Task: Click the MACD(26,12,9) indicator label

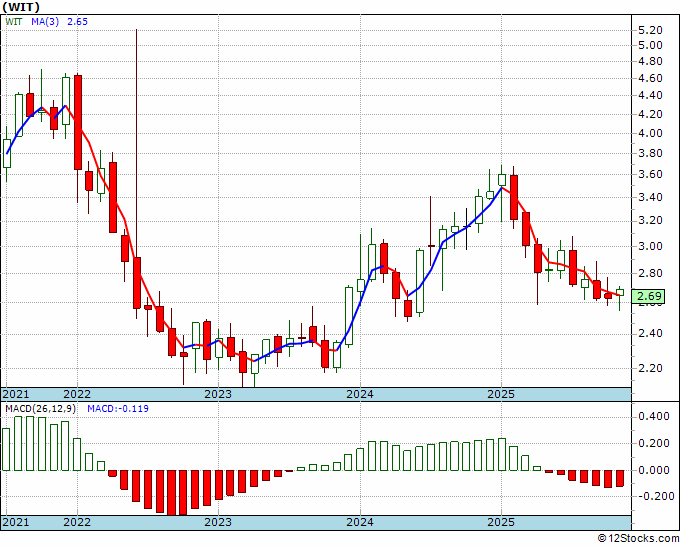Action: 40,409
